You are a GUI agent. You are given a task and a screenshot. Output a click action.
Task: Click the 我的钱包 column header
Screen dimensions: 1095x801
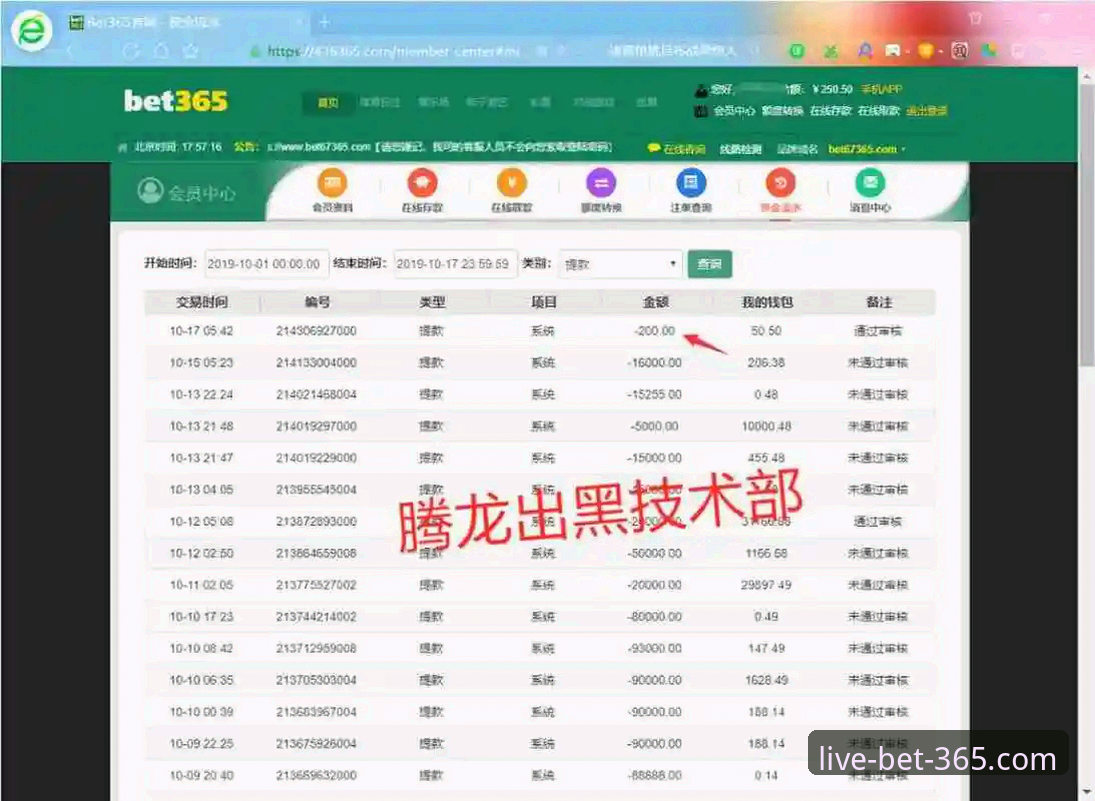(766, 302)
